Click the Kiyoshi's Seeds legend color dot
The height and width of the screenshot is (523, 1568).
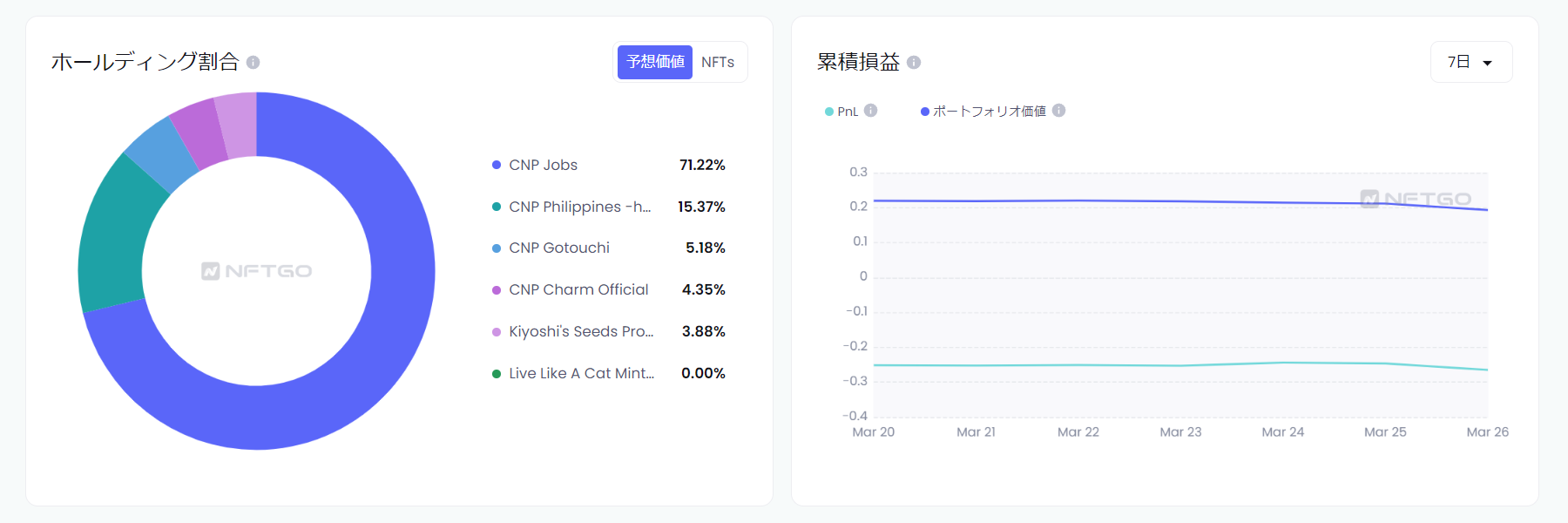pos(497,332)
